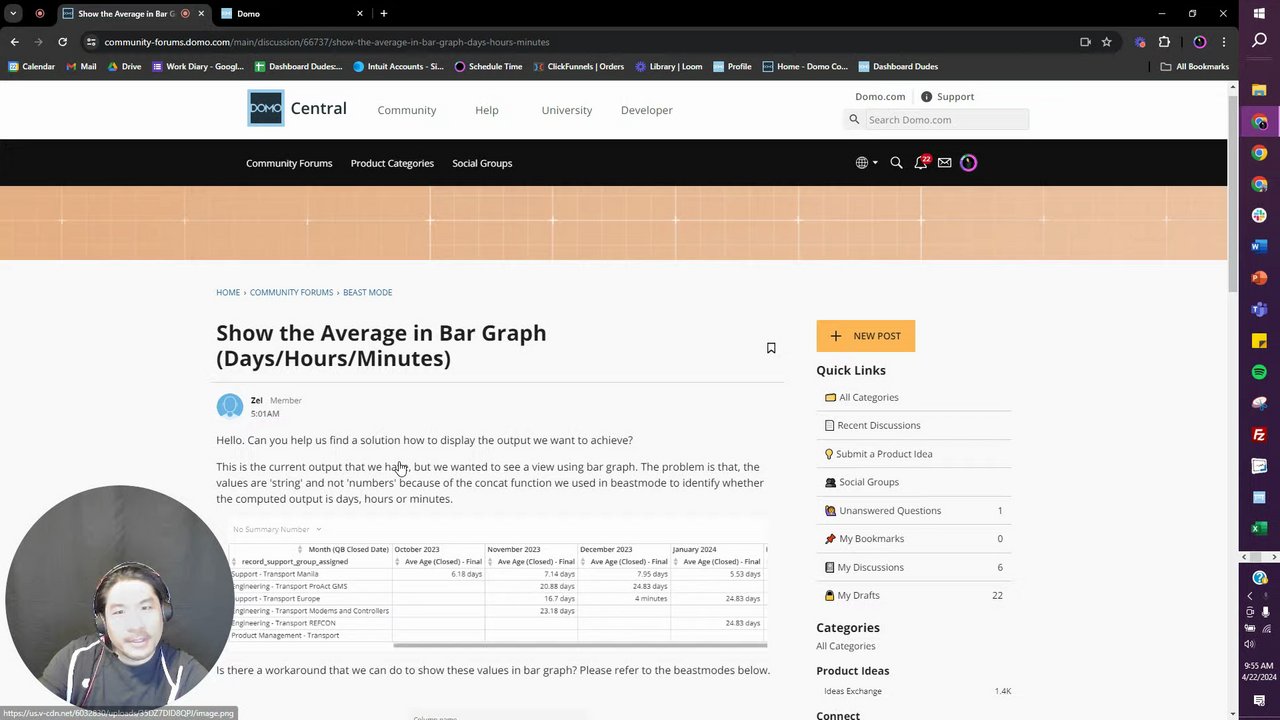Open the Ideas Exchange category
Screen dimensions: 1280x720
click(x=853, y=691)
